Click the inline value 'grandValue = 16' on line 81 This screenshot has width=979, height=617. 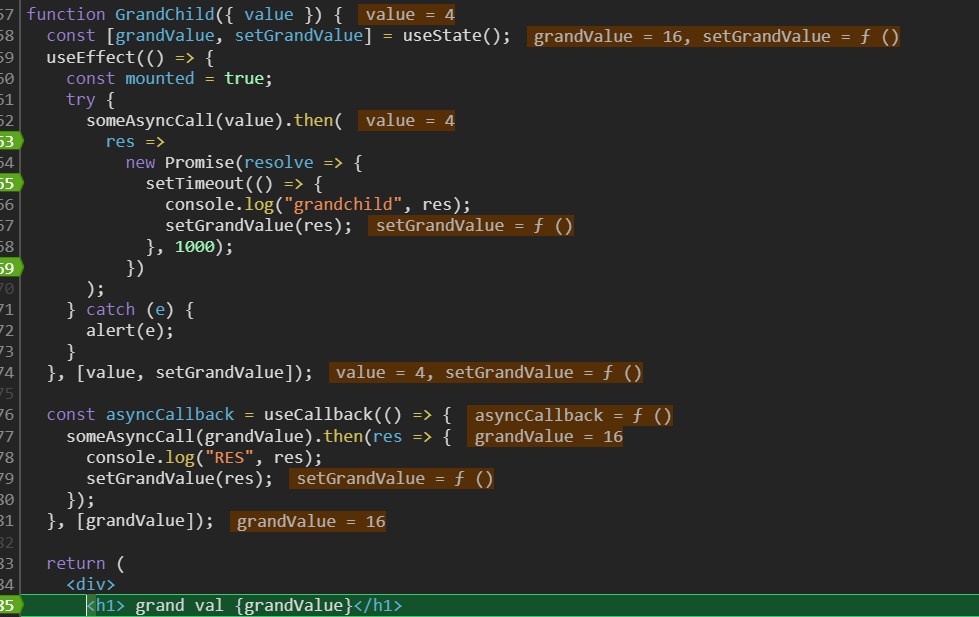pyautogui.click(x=308, y=521)
